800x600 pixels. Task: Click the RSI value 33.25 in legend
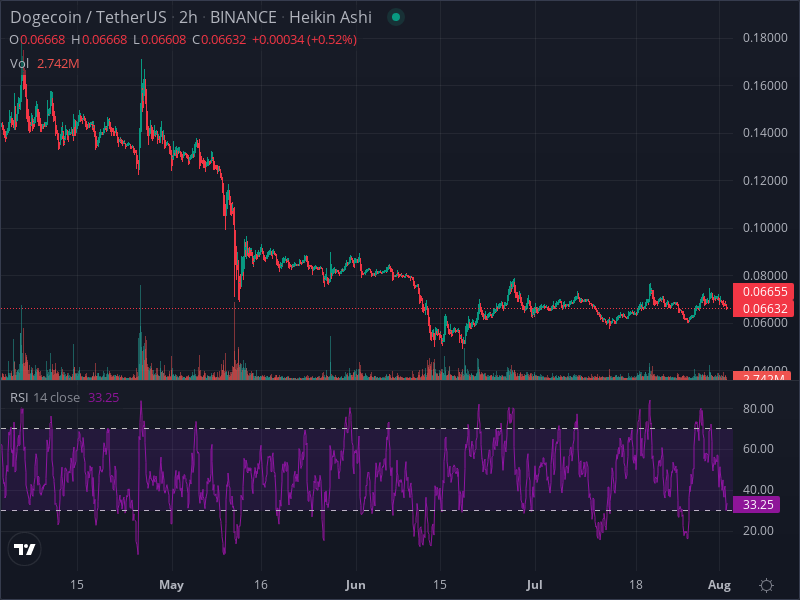click(x=104, y=397)
